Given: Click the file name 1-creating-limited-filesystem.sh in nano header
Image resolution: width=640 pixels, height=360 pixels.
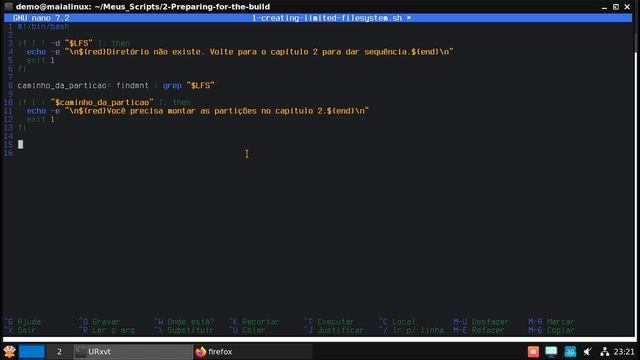Looking at the screenshot, I should tap(327, 18).
